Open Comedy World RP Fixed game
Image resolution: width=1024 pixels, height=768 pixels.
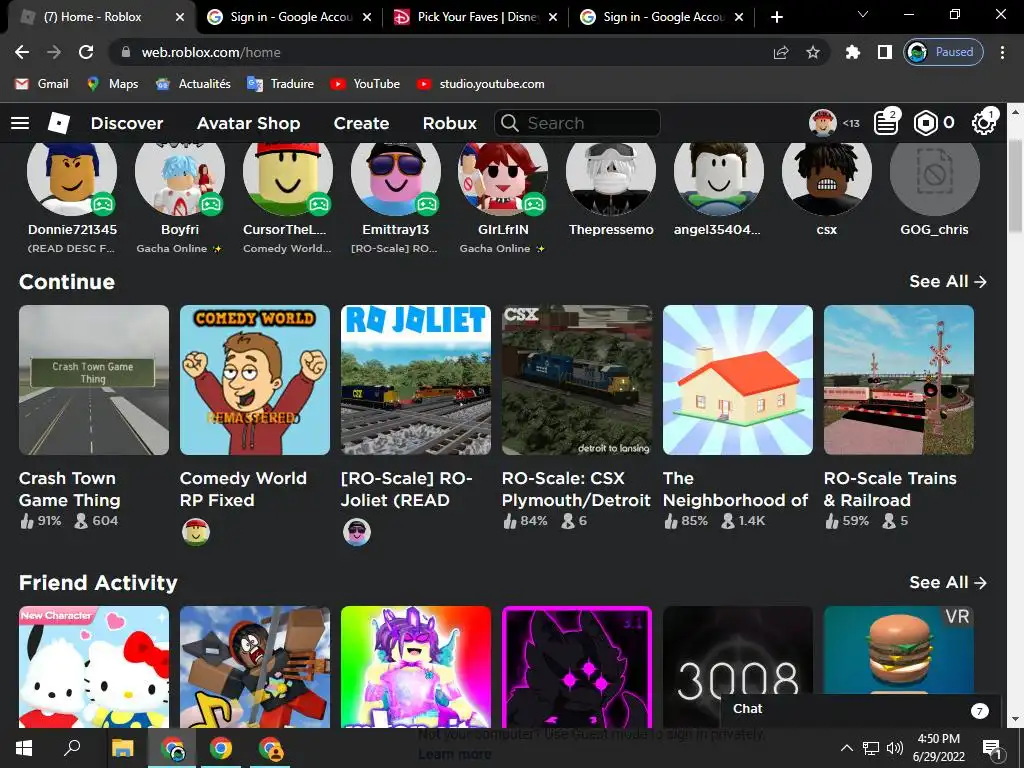pos(255,380)
